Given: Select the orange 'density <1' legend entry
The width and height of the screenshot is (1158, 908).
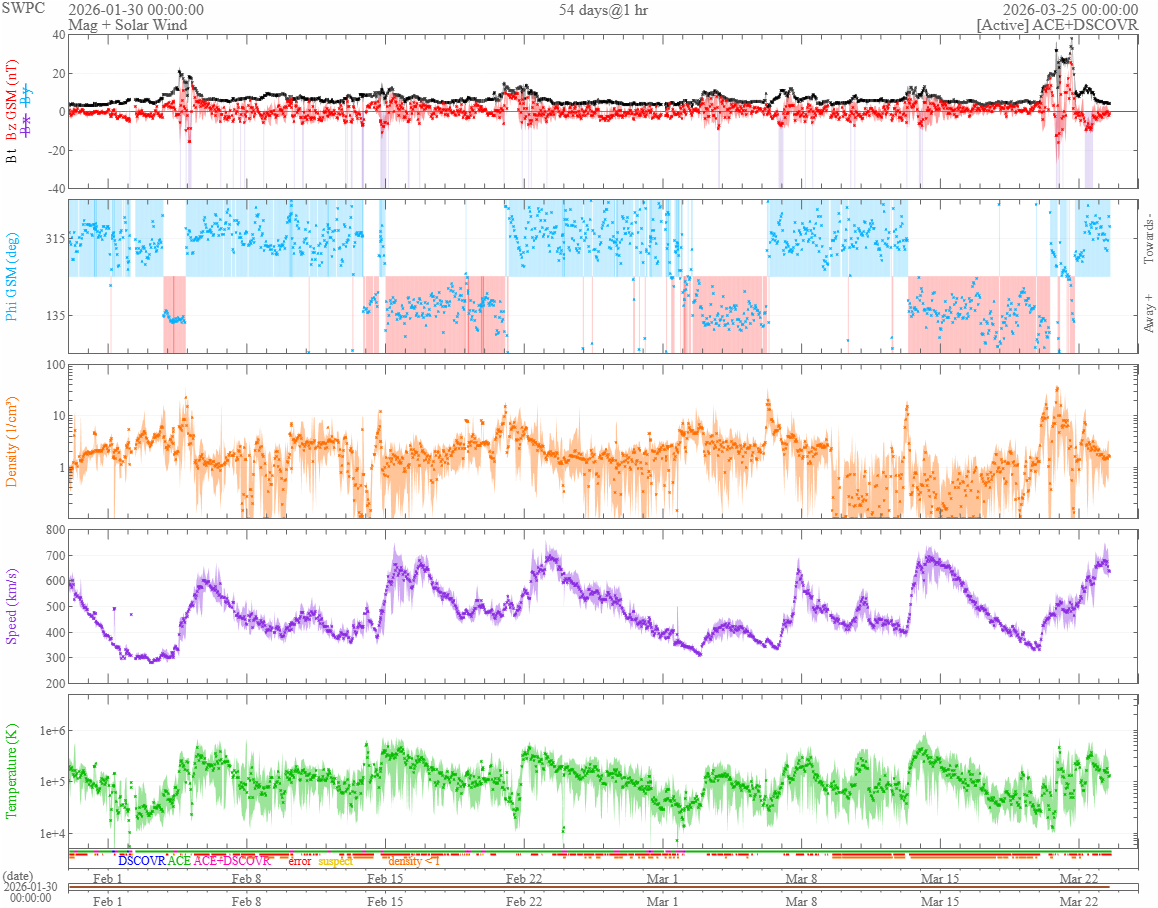Looking at the screenshot, I should [x=414, y=861].
